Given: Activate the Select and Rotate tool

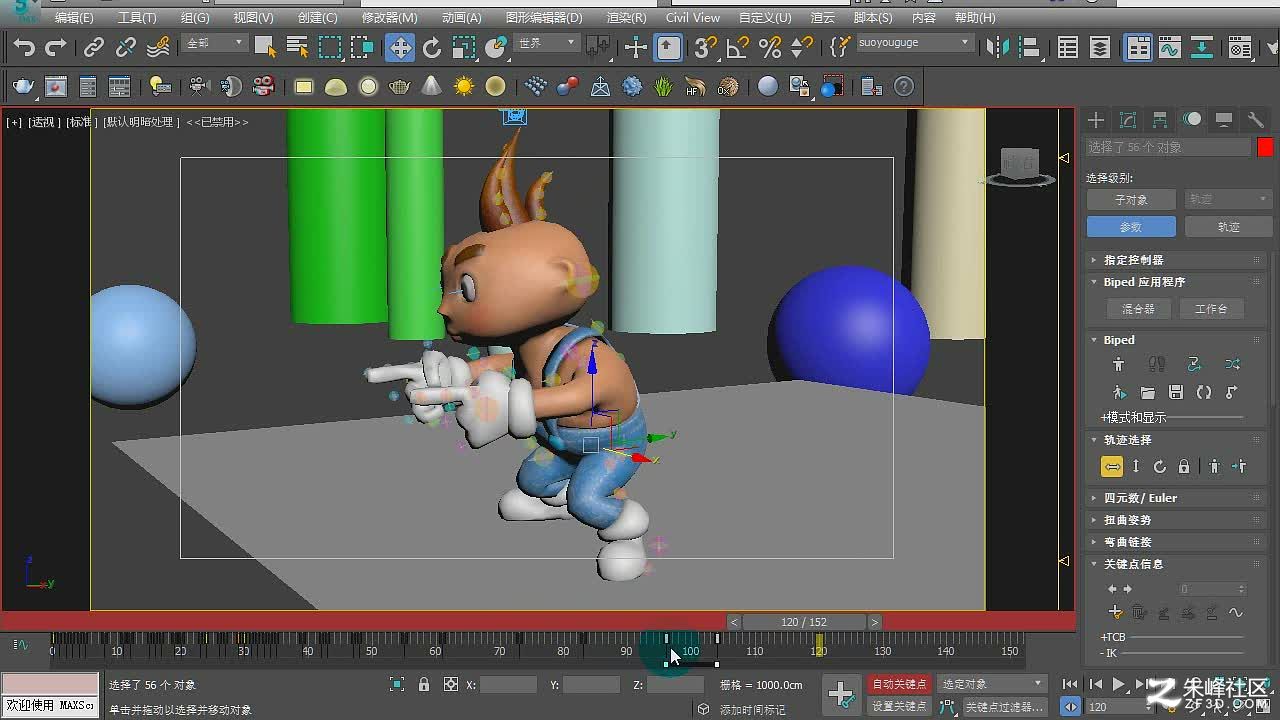Looking at the screenshot, I should click(432, 47).
